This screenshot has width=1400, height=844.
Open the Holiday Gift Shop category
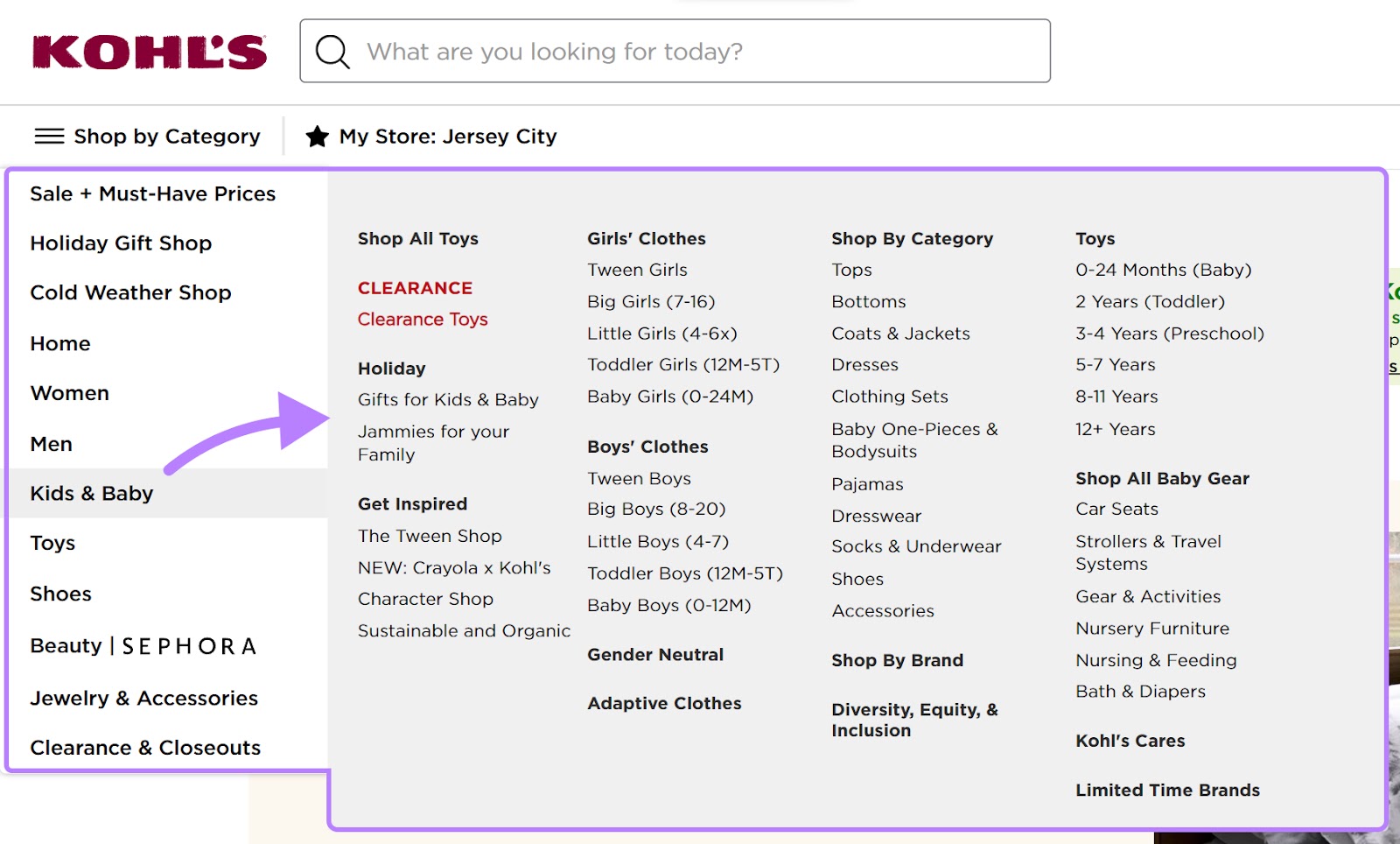pyautogui.click(x=121, y=243)
